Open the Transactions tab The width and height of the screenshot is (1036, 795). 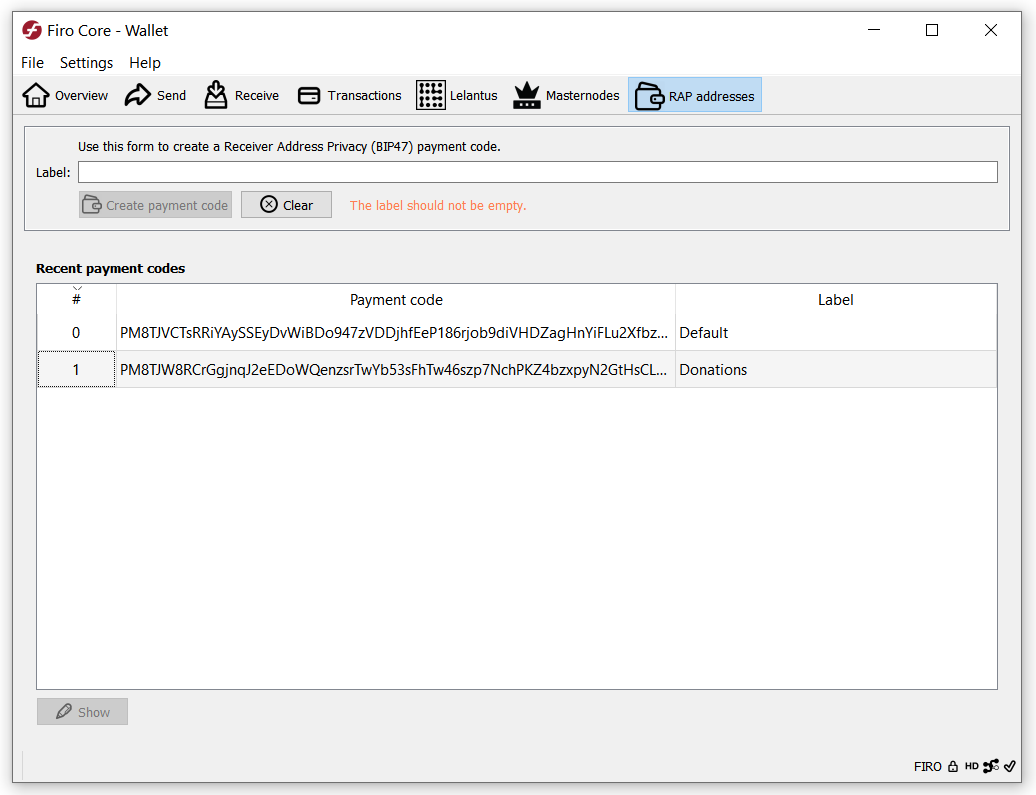click(x=349, y=95)
